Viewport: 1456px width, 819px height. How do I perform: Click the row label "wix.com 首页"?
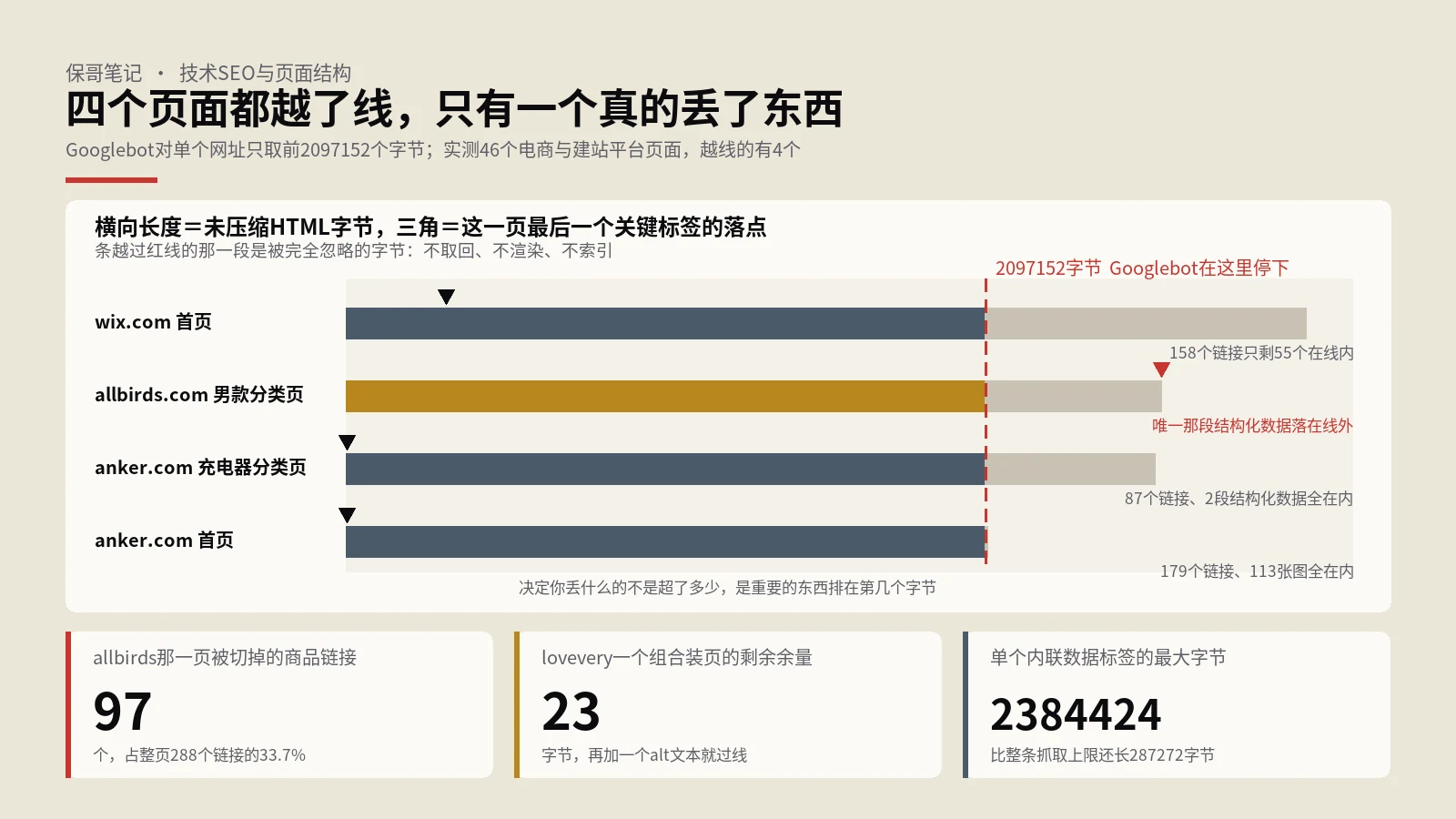[x=153, y=322]
